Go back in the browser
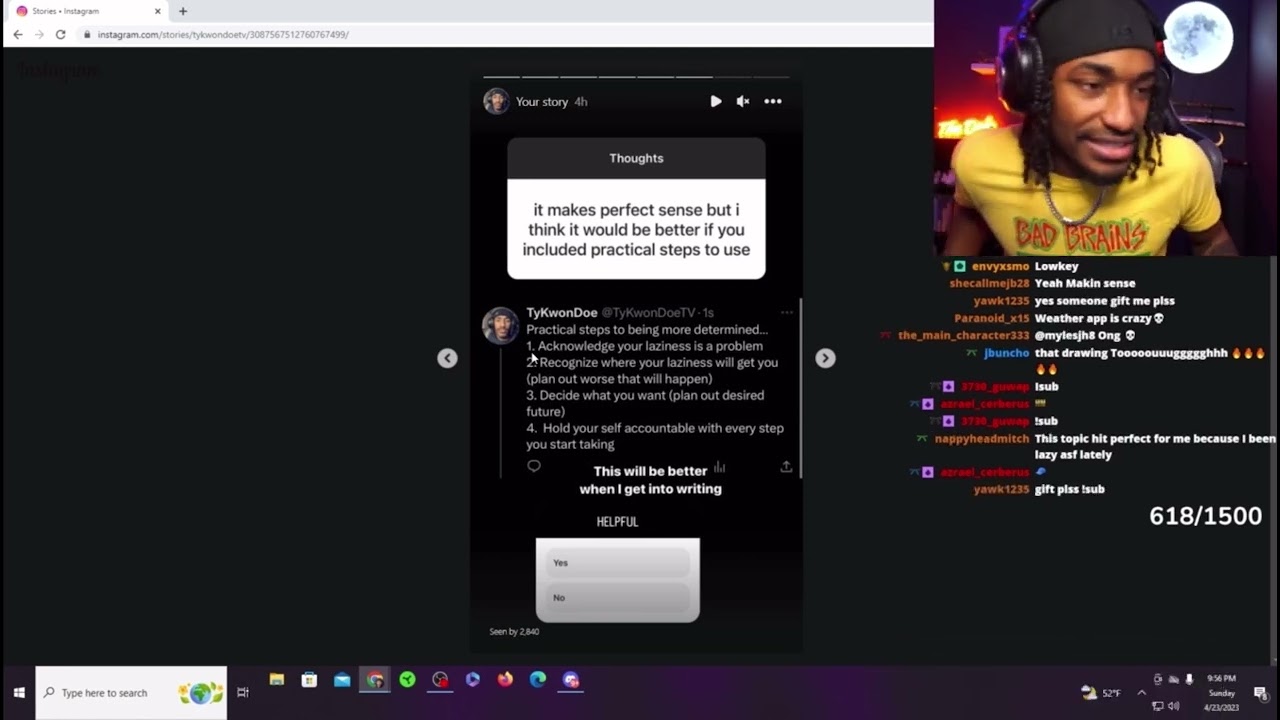Screen dimensions: 1280x720 pos(18,34)
